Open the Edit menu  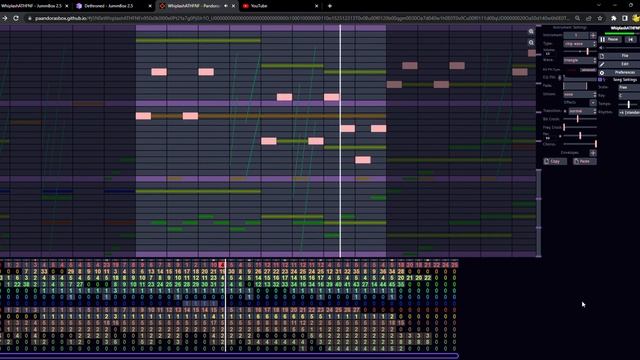tap(619, 64)
